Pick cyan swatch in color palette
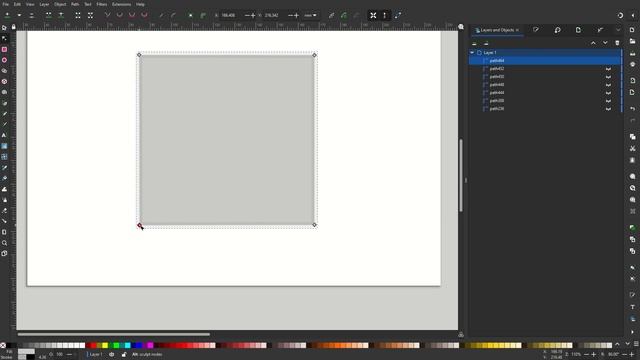The width and height of the screenshot is (640, 360). click(x=128, y=345)
